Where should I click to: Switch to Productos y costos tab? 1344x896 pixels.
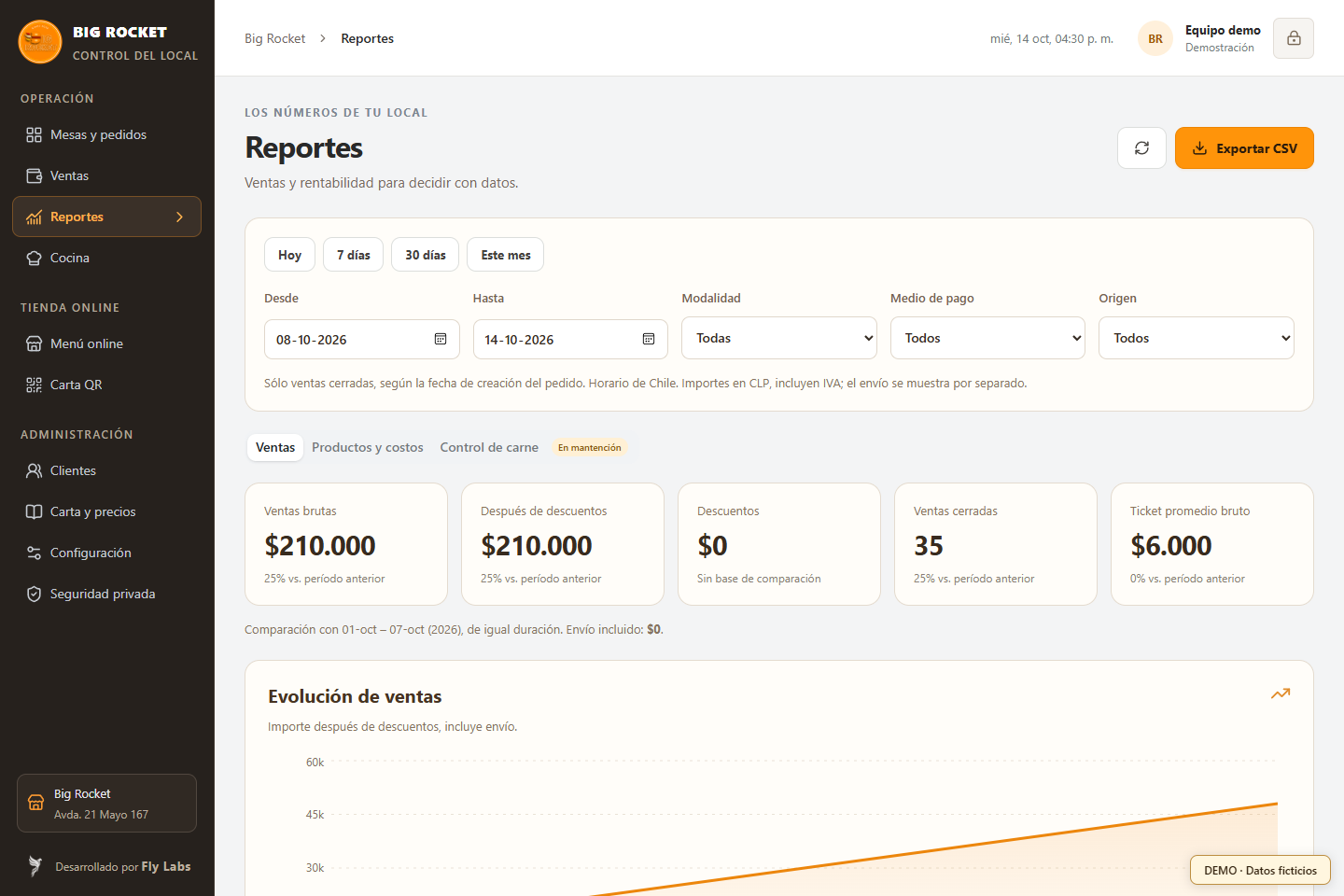pos(368,448)
